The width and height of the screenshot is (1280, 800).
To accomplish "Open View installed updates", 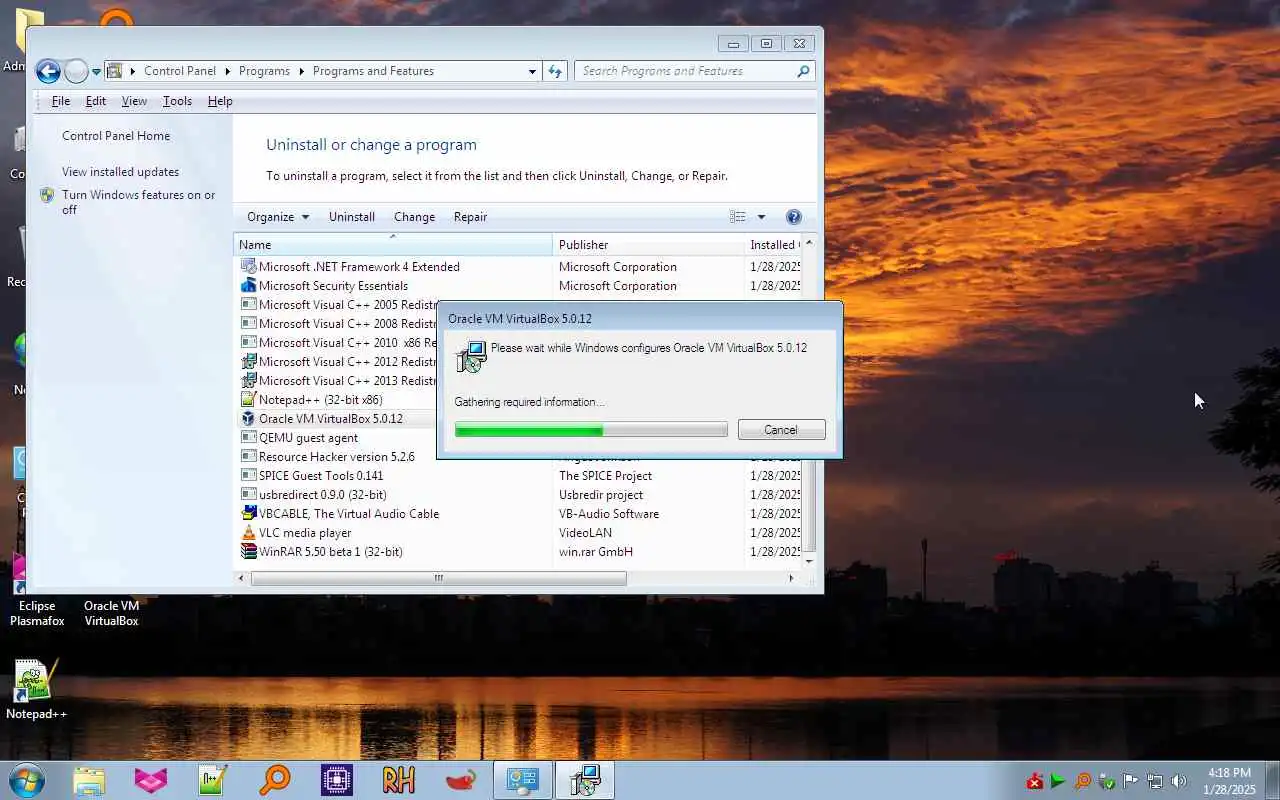I will click(120, 172).
